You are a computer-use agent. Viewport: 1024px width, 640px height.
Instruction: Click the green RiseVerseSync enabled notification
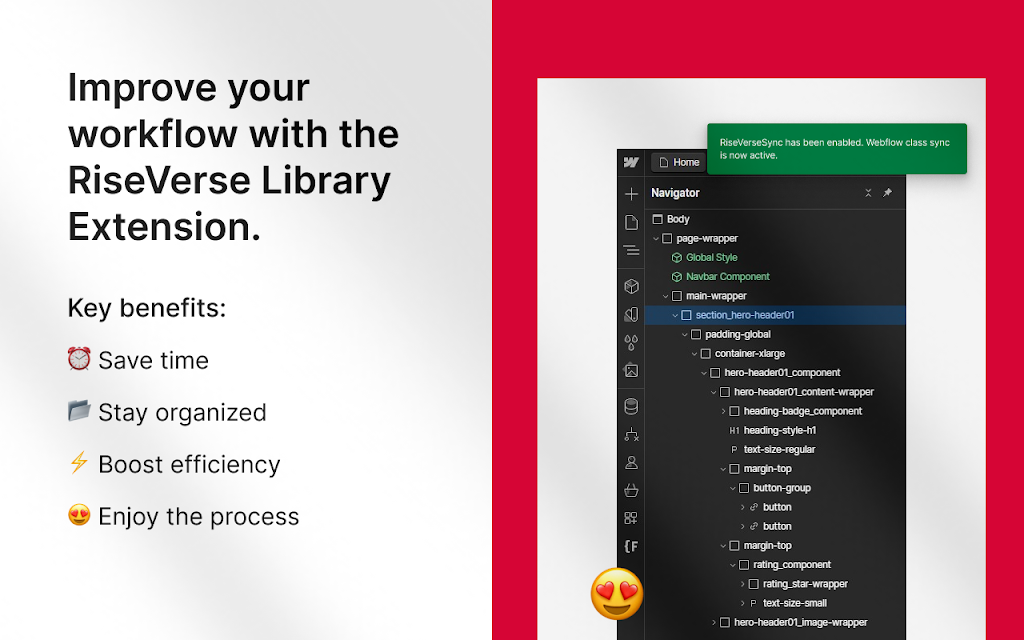tap(837, 149)
